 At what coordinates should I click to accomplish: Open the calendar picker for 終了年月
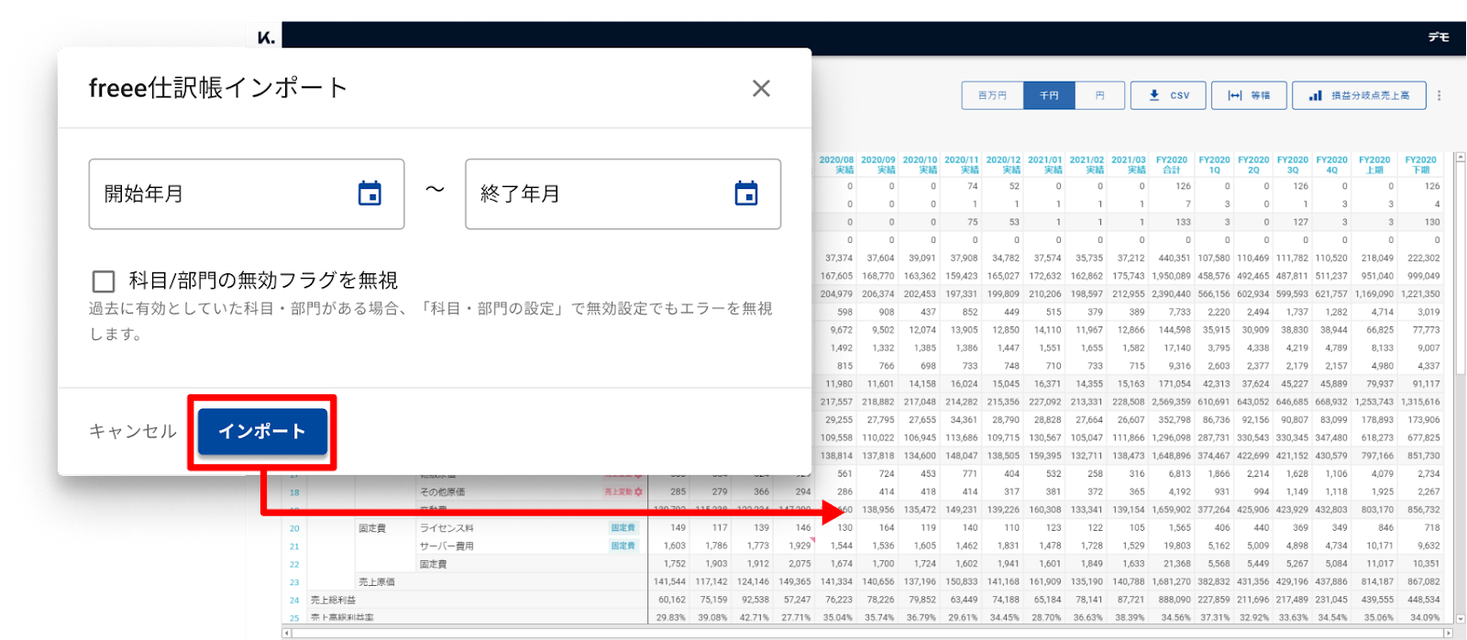click(746, 194)
